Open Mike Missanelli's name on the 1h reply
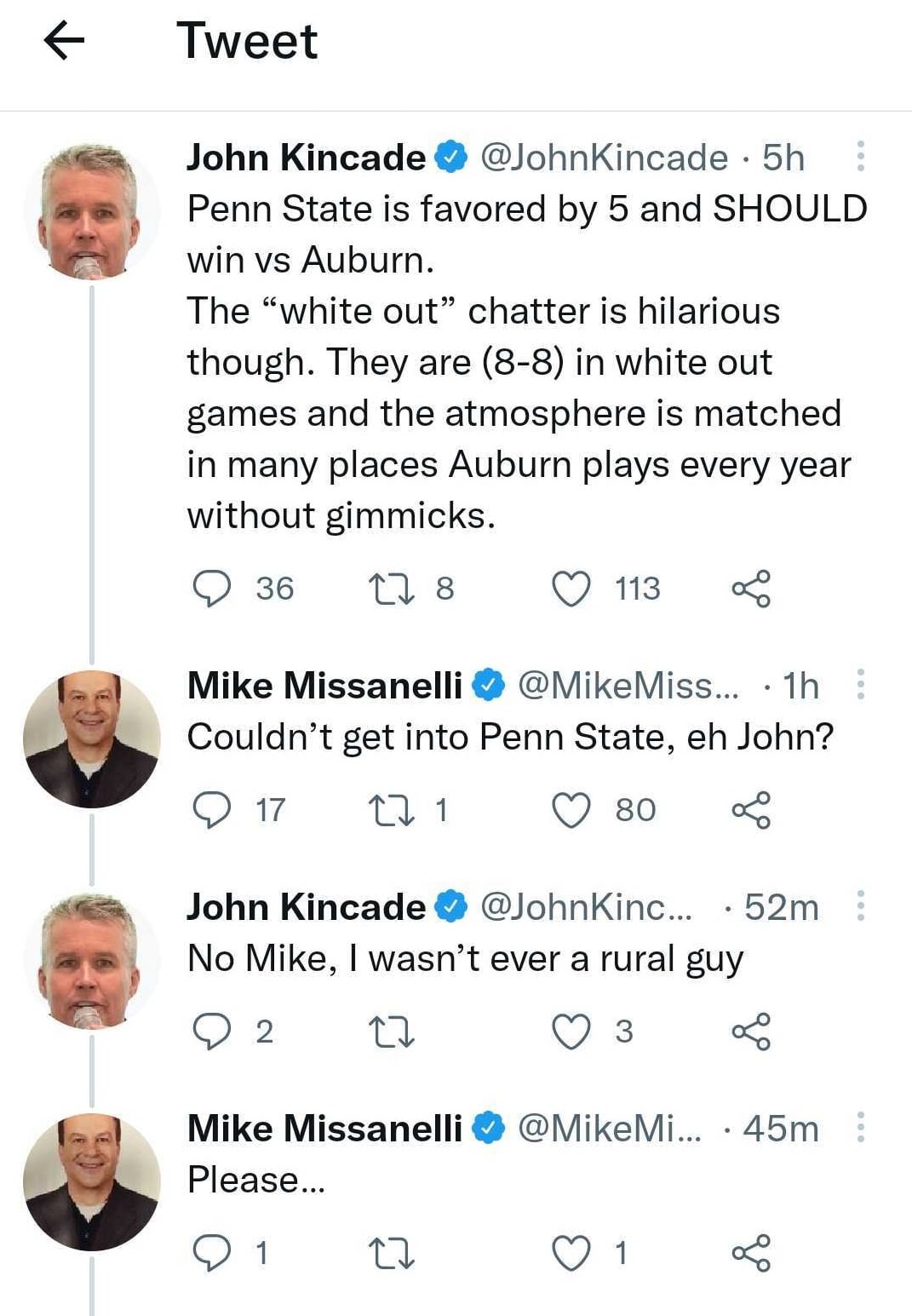912x1316 pixels. point(324,686)
